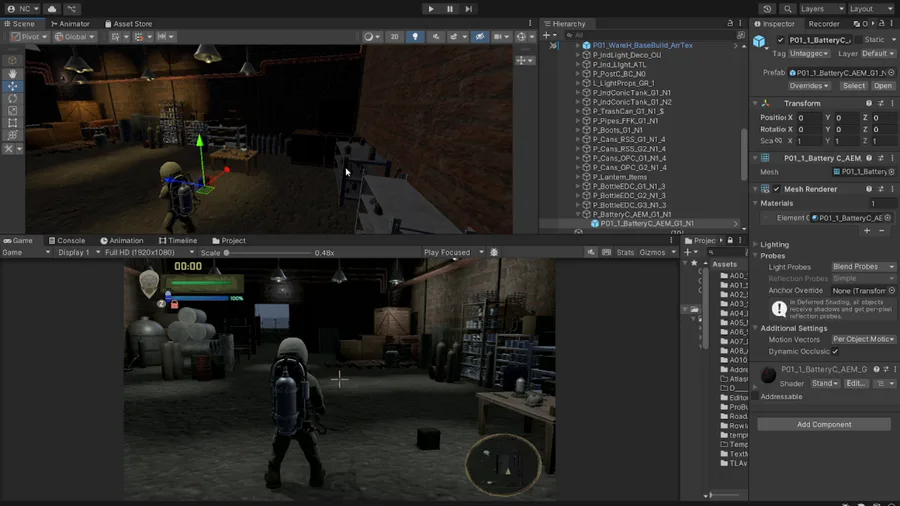The height and width of the screenshot is (506, 900).
Task: Click the shader Edit button
Action: coord(856,383)
